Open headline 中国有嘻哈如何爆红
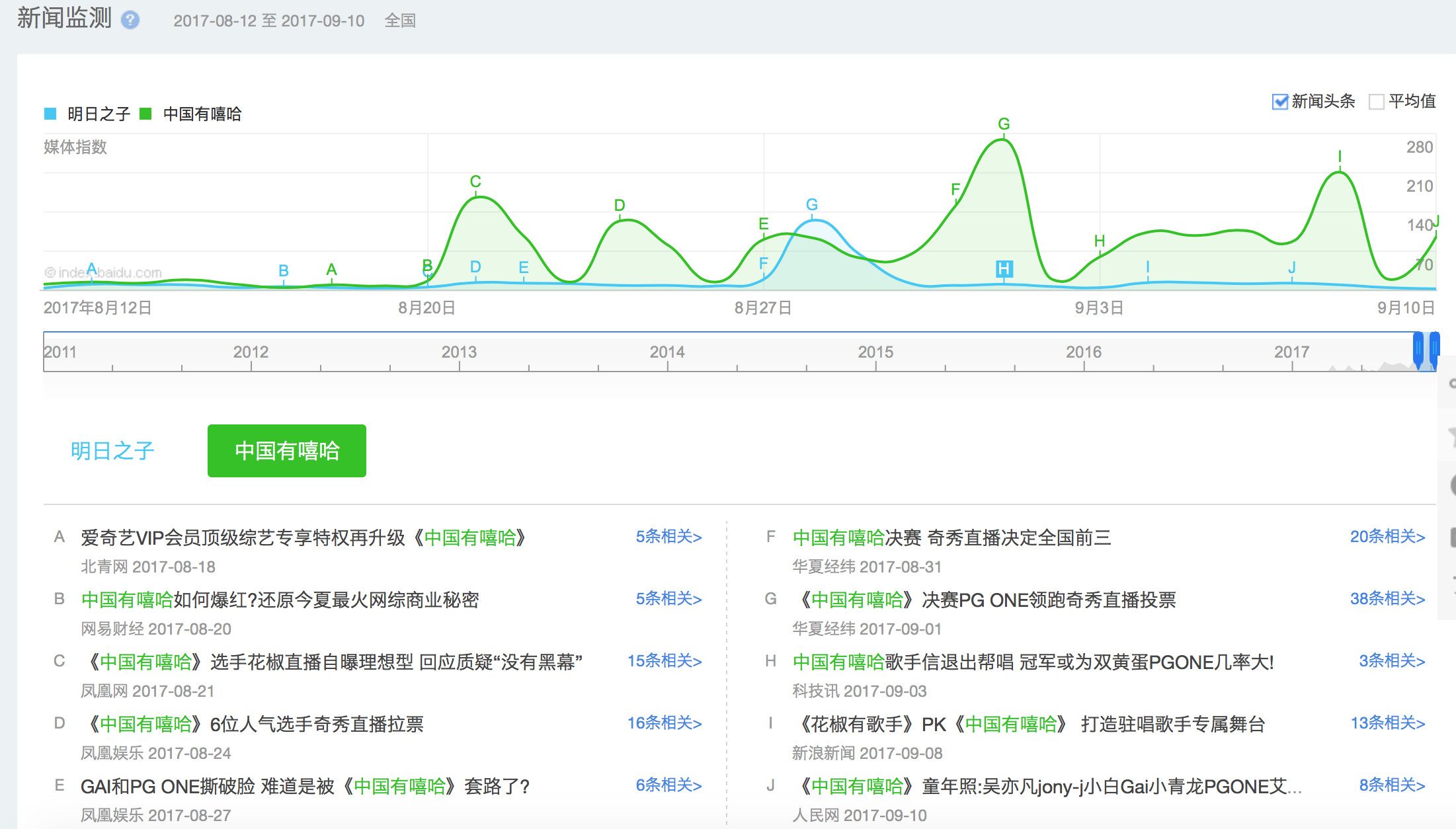This screenshot has height=829, width=1456. click(280, 600)
